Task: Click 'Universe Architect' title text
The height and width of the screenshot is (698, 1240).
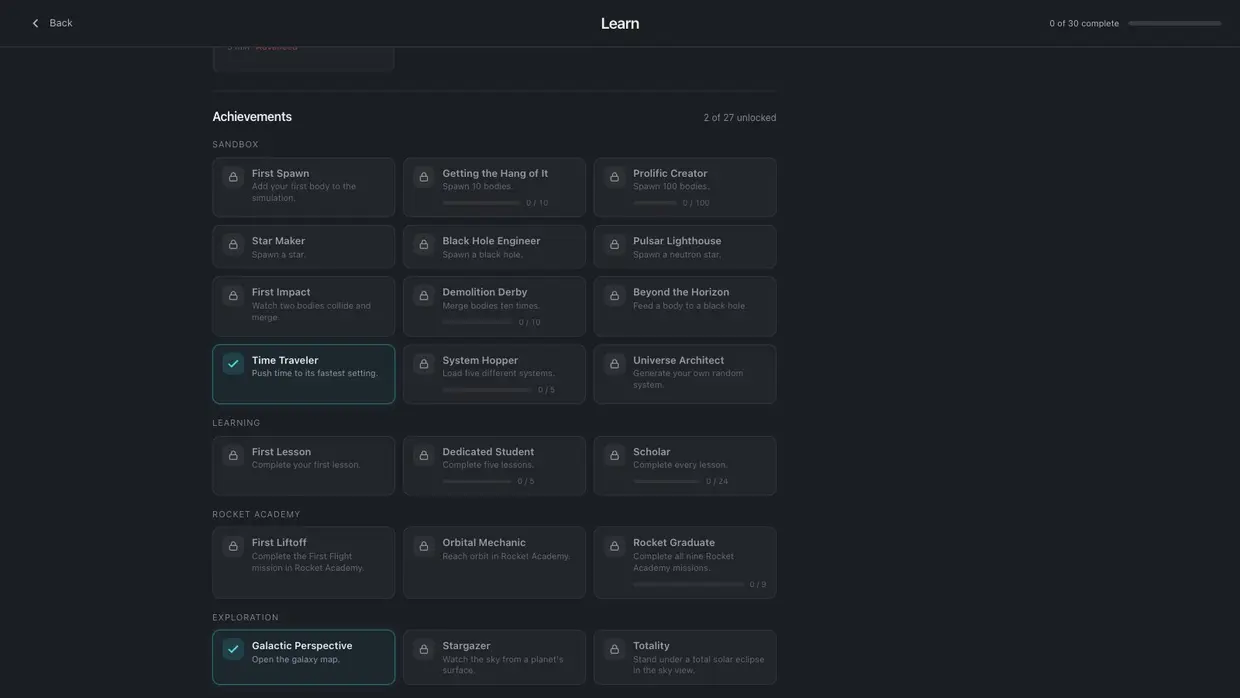Action: pyautogui.click(x=678, y=360)
